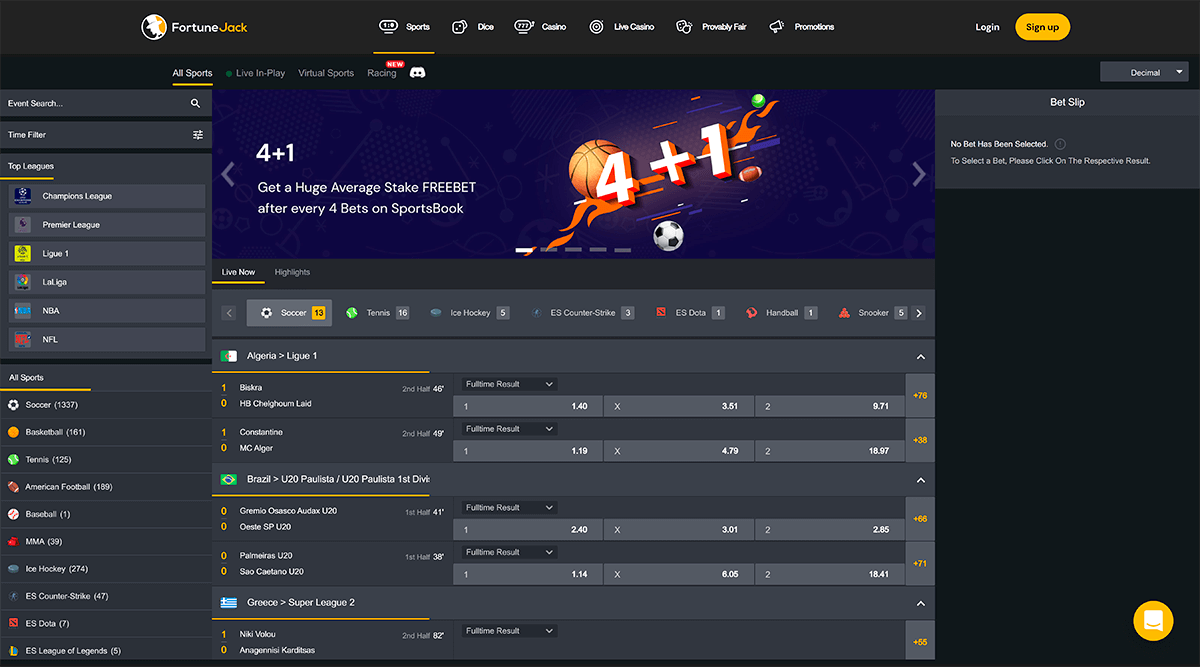
Task: Open ES Dota (7) in sidebar
Action: [x=105, y=623]
